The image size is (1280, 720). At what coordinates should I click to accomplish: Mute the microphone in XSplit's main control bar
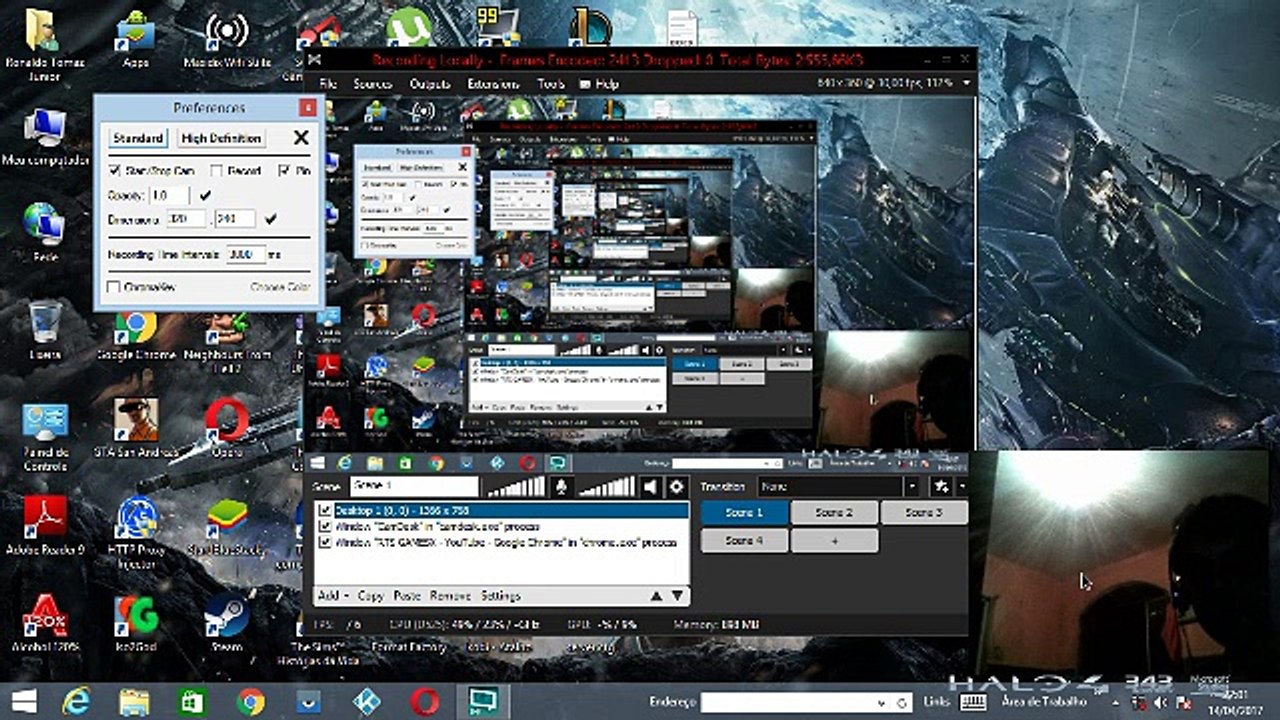562,487
